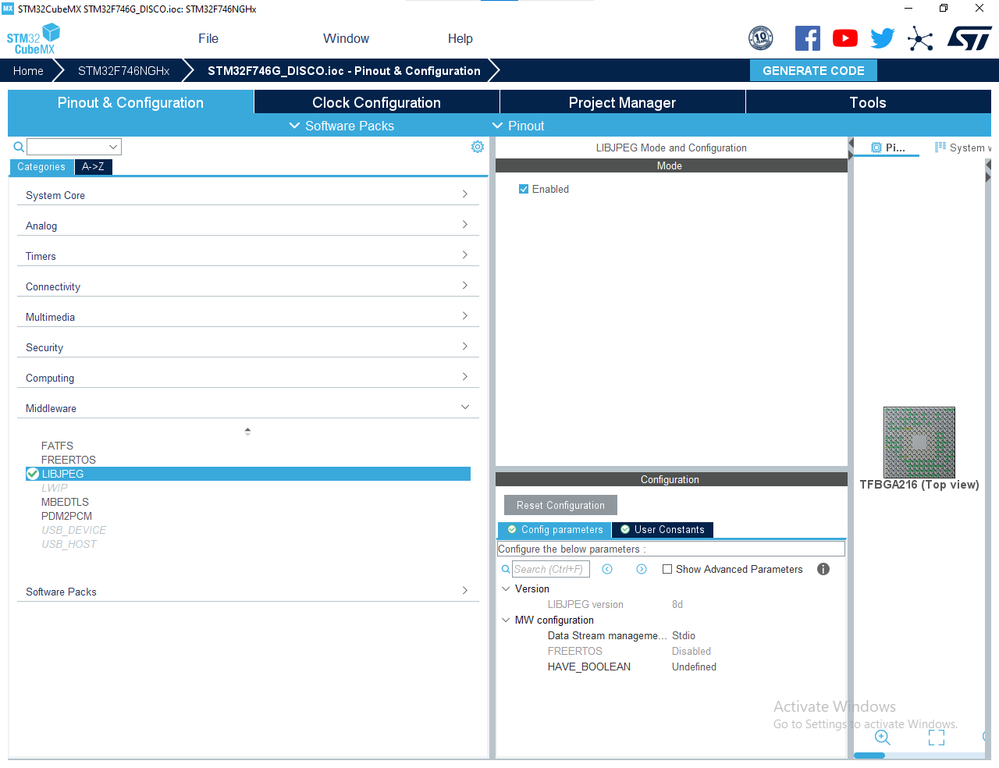Viewport: 999px width, 768px height.
Task: Enable Show Advanced Parameters checkbox
Action: click(667, 569)
